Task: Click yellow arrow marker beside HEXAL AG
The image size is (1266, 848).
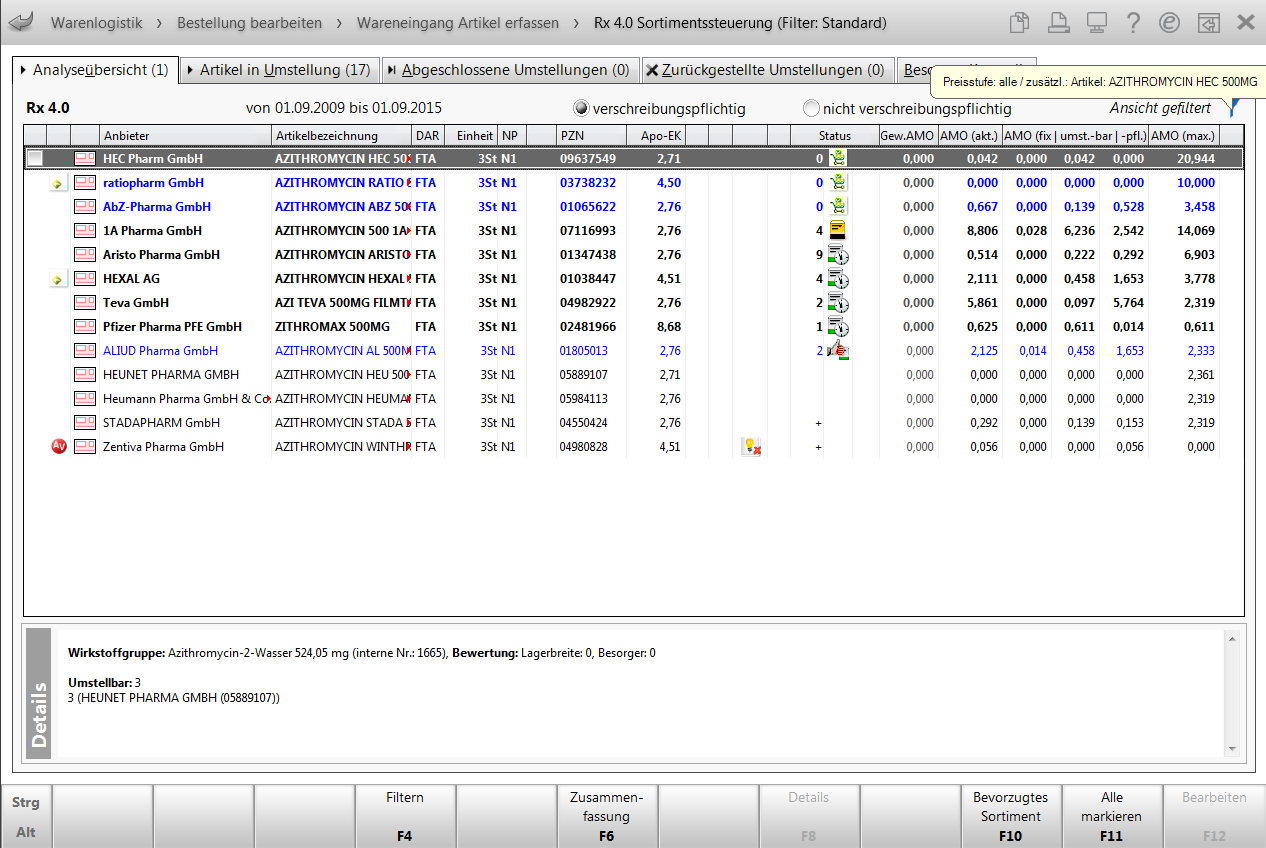Action: pyautogui.click(x=58, y=279)
